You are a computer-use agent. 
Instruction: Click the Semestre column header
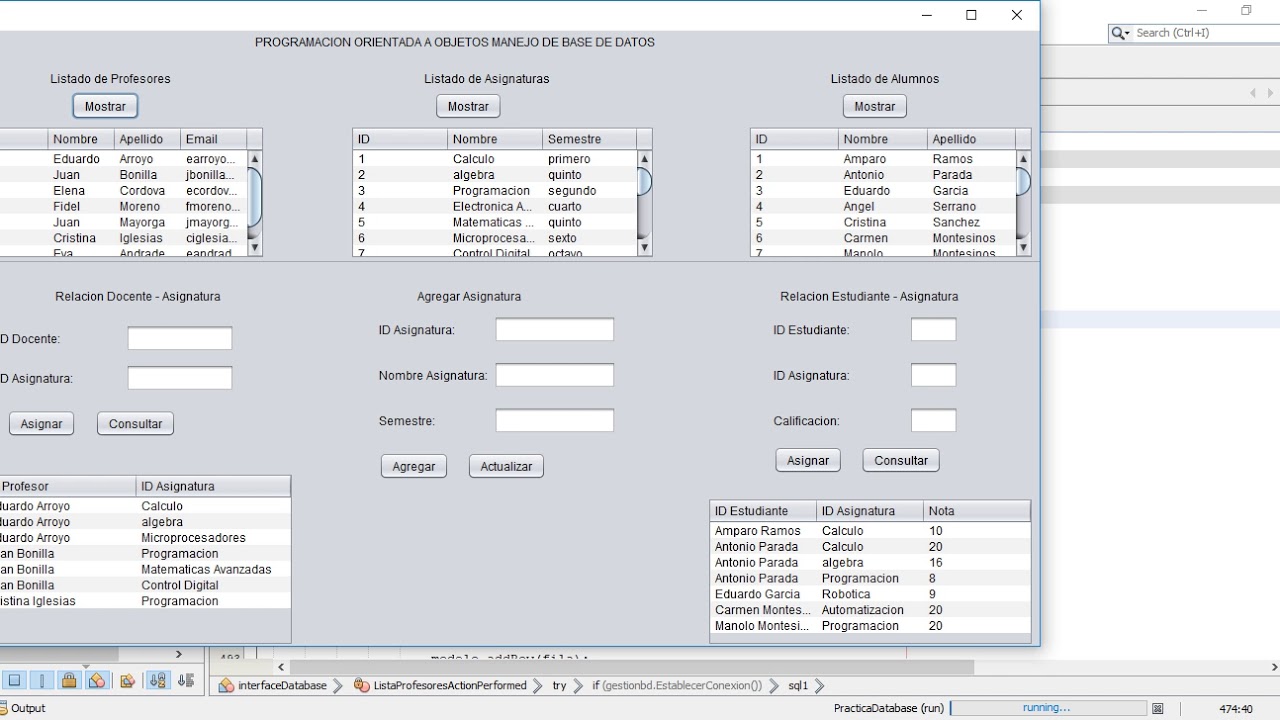[589, 139]
